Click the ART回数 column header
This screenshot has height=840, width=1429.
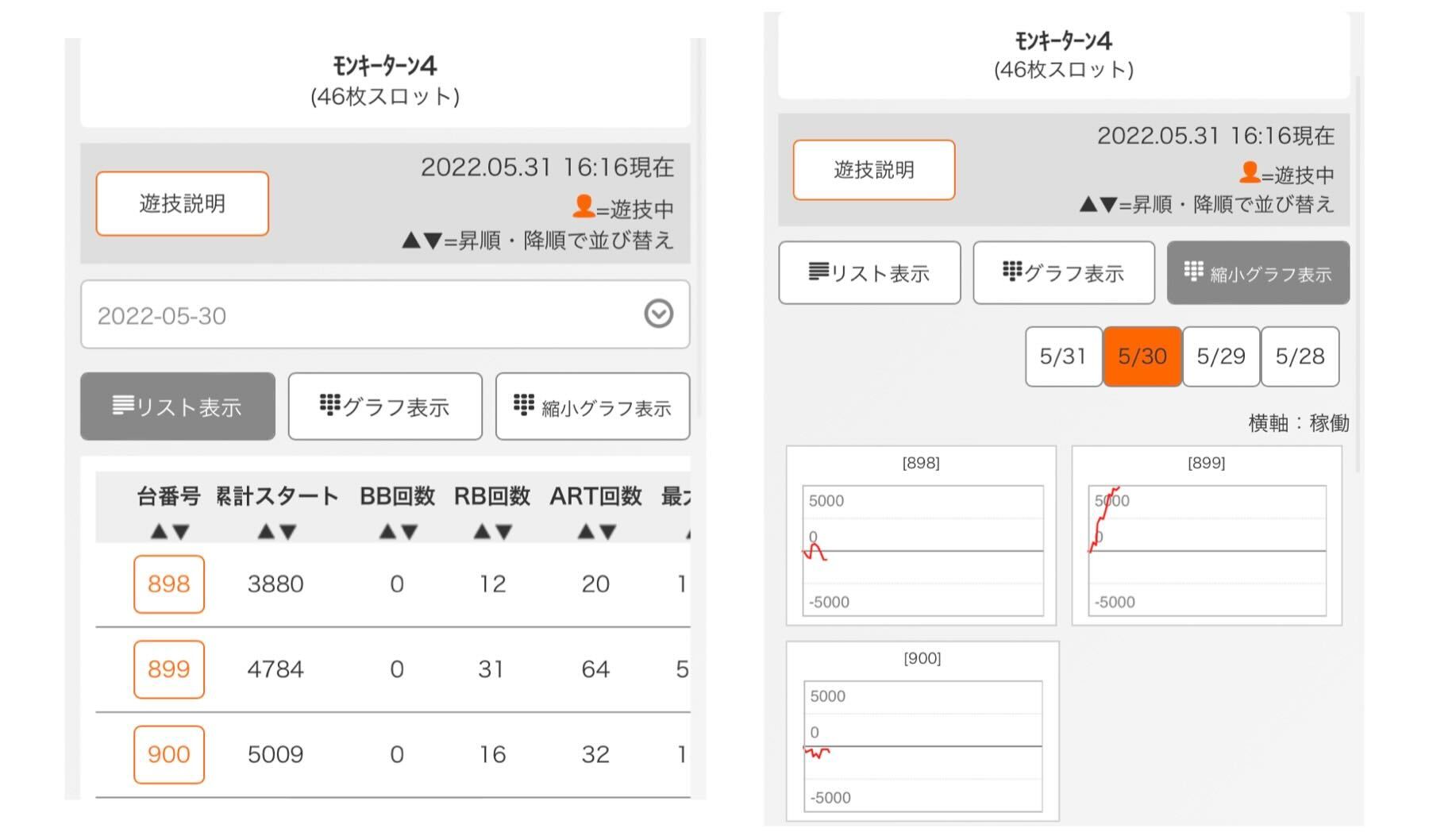click(595, 496)
